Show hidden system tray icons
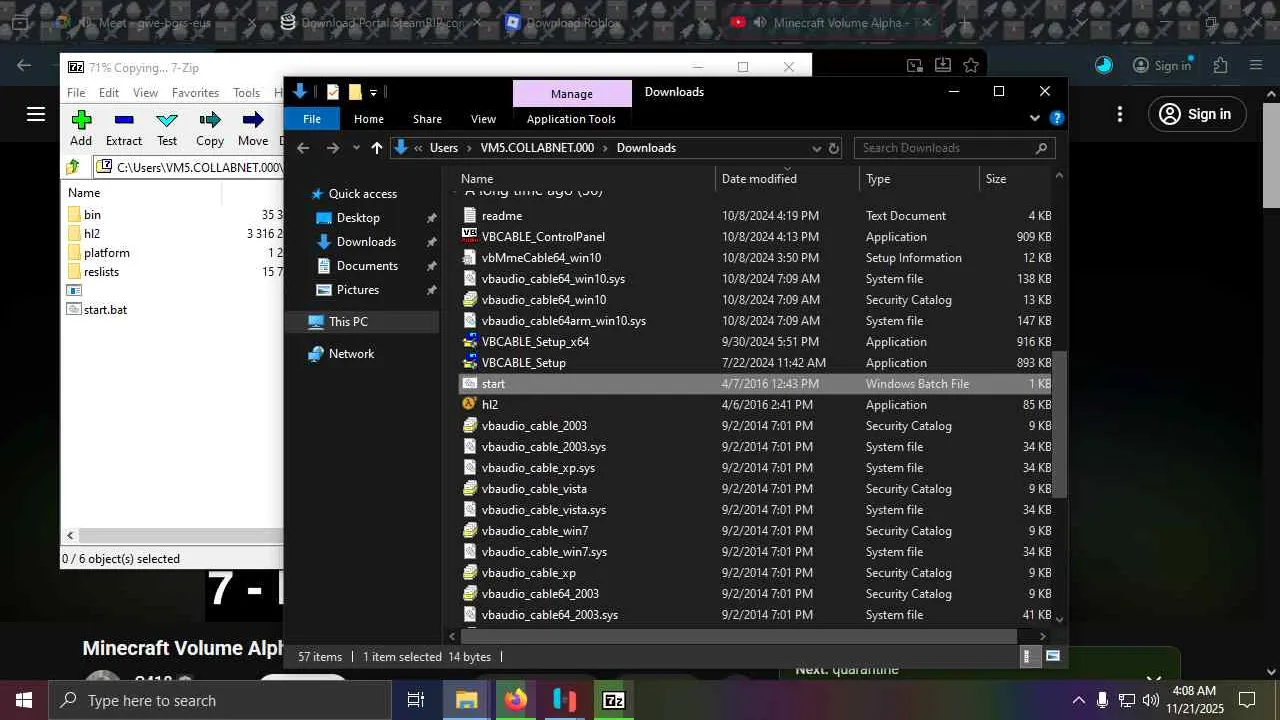This screenshot has height=720, width=1280. [1078, 700]
